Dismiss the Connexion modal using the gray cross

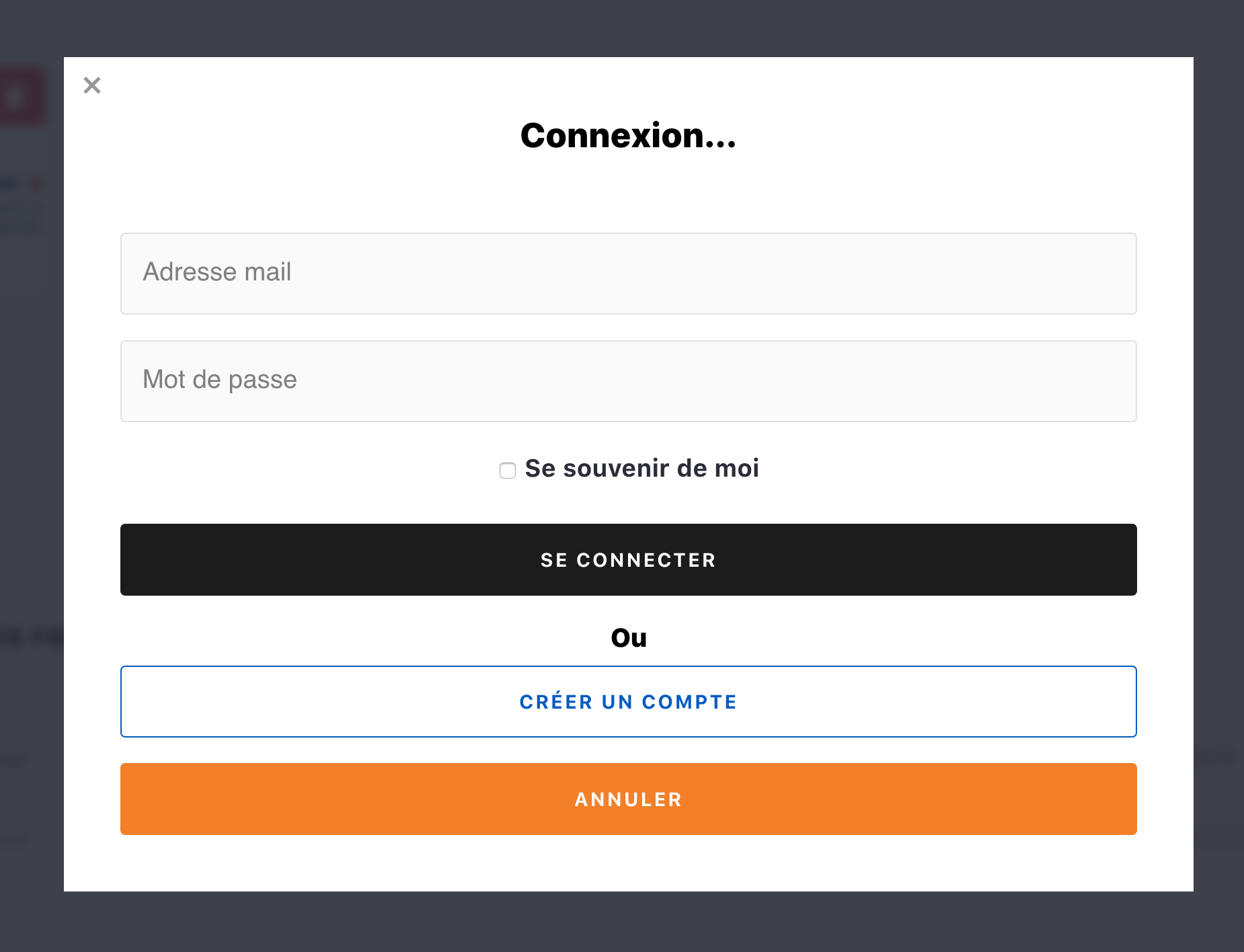pos(92,85)
